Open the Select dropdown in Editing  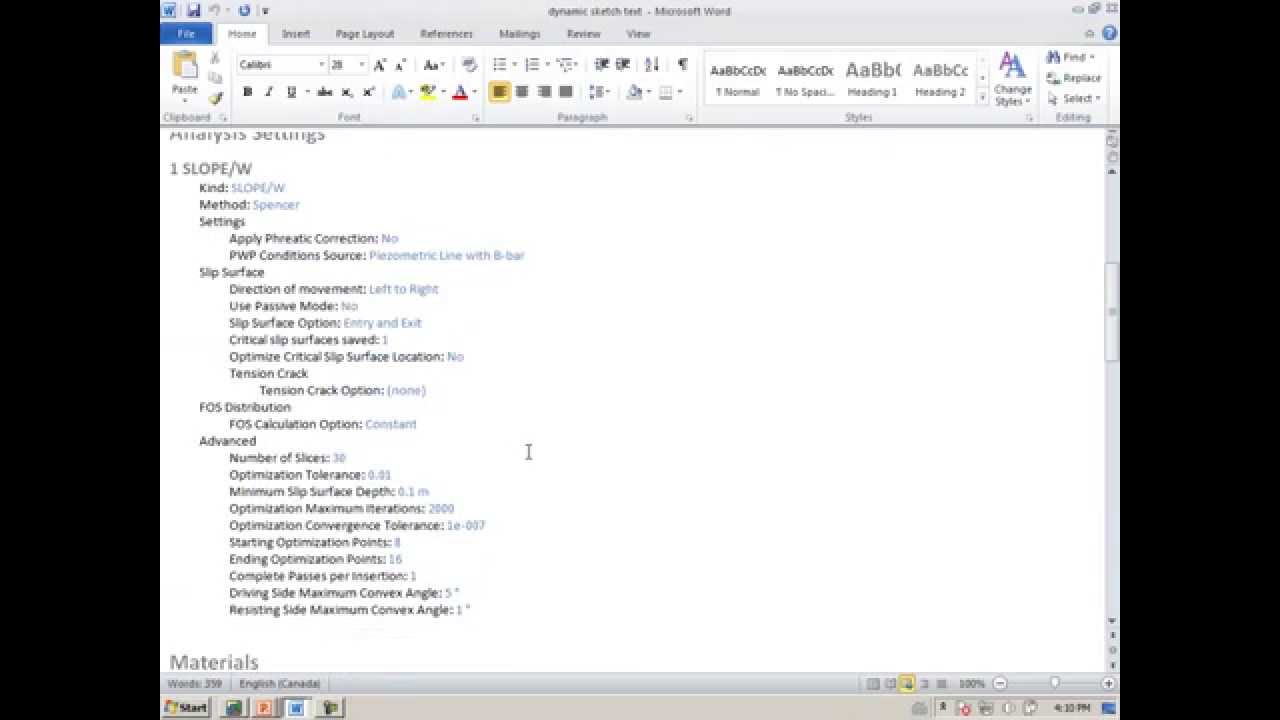[1074, 98]
